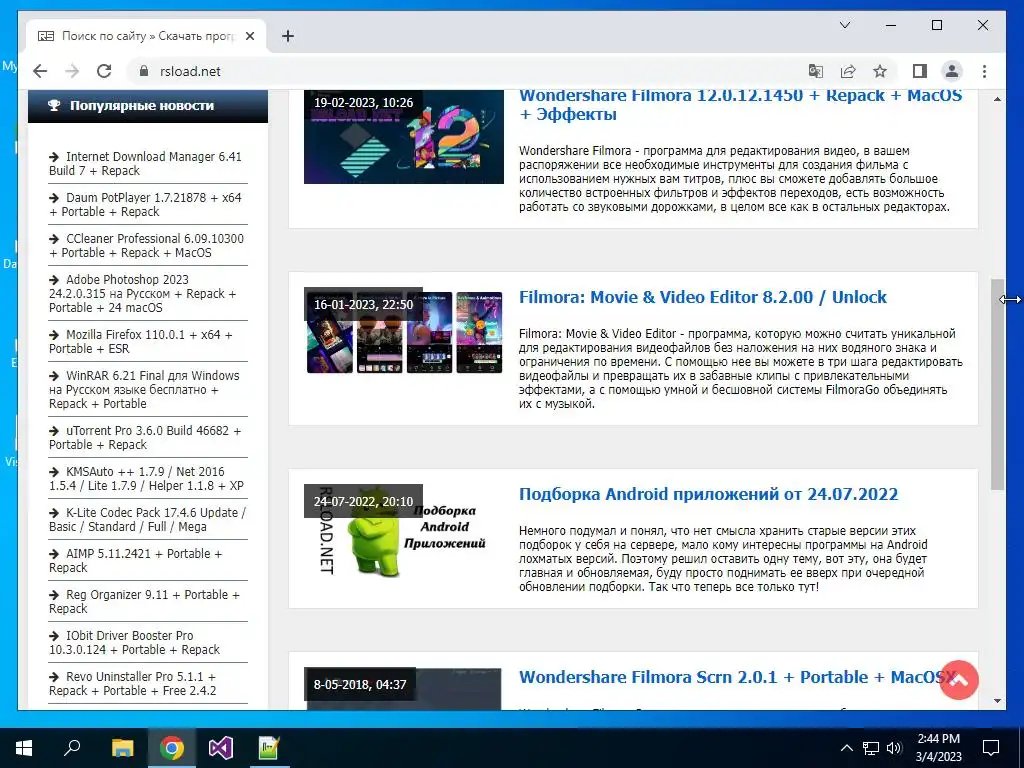Image resolution: width=1024 pixels, height=768 pixels.
Task: Open the green notepad app on taskbar
Action: coord(269,748)
